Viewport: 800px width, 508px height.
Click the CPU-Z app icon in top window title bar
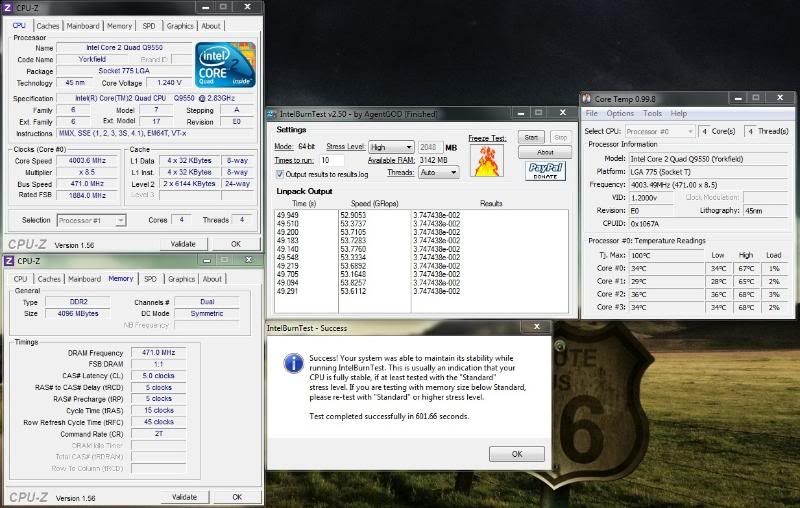tap(8, 7)
